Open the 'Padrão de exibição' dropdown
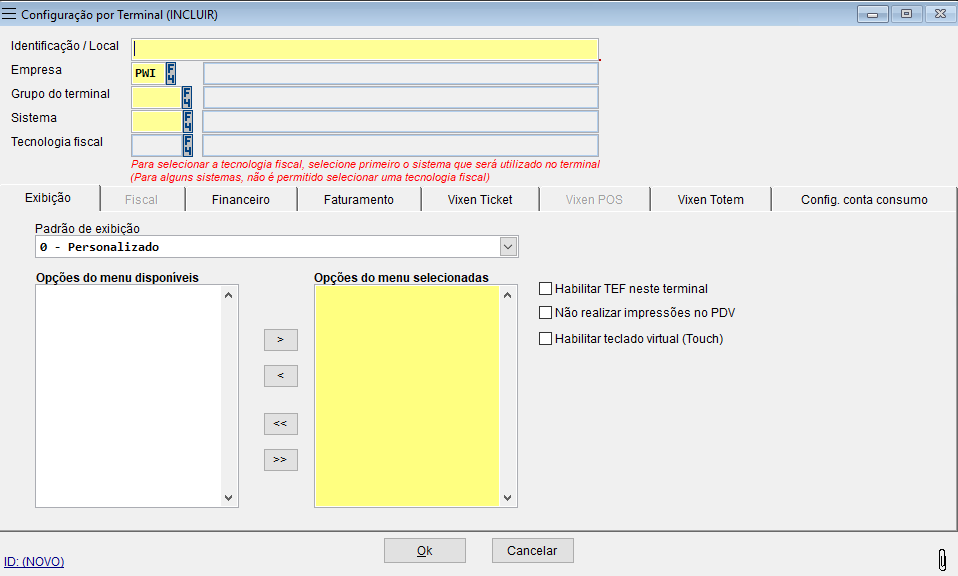This screenshot has height=576, width=958. (507, 246)
